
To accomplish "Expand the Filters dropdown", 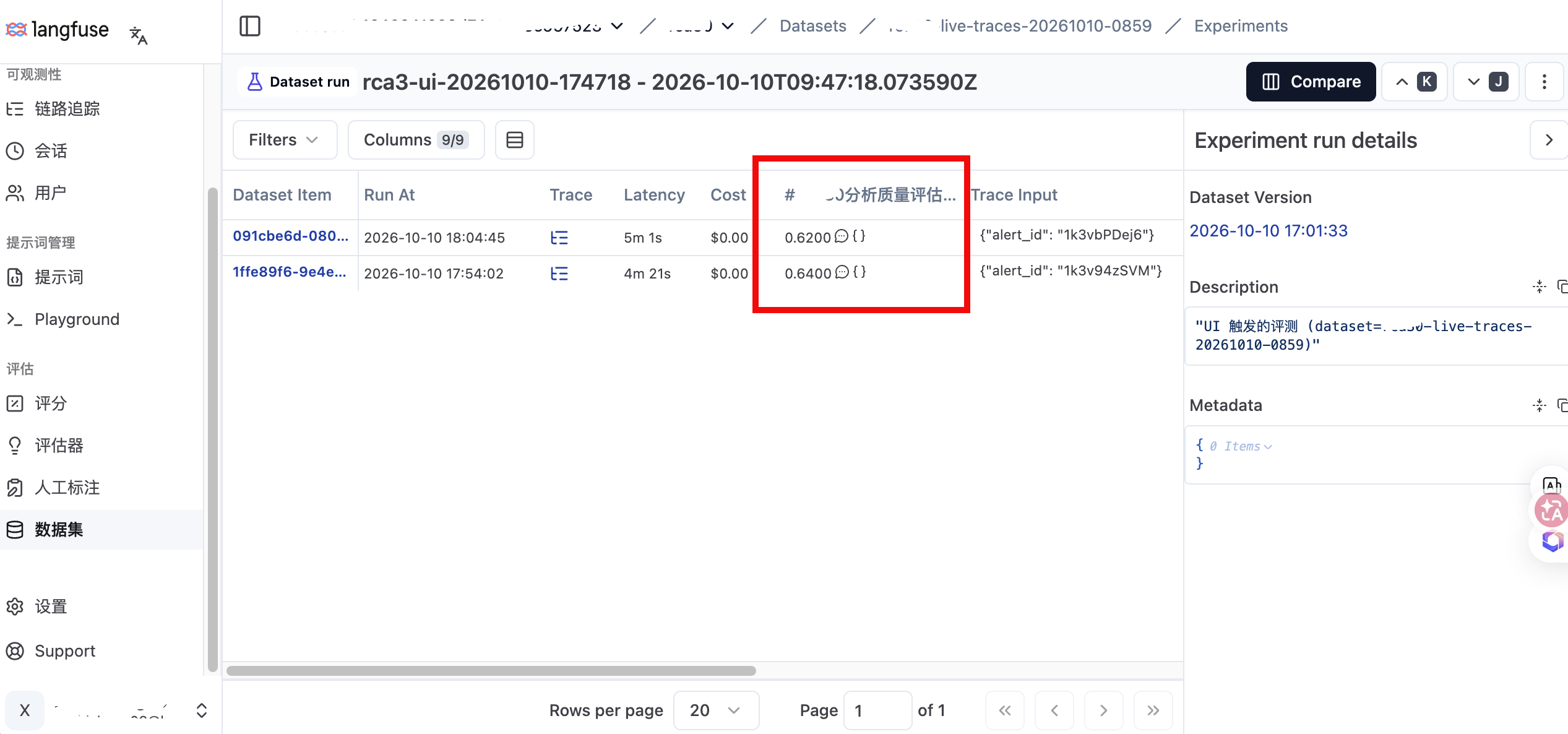I will point(285,140).
